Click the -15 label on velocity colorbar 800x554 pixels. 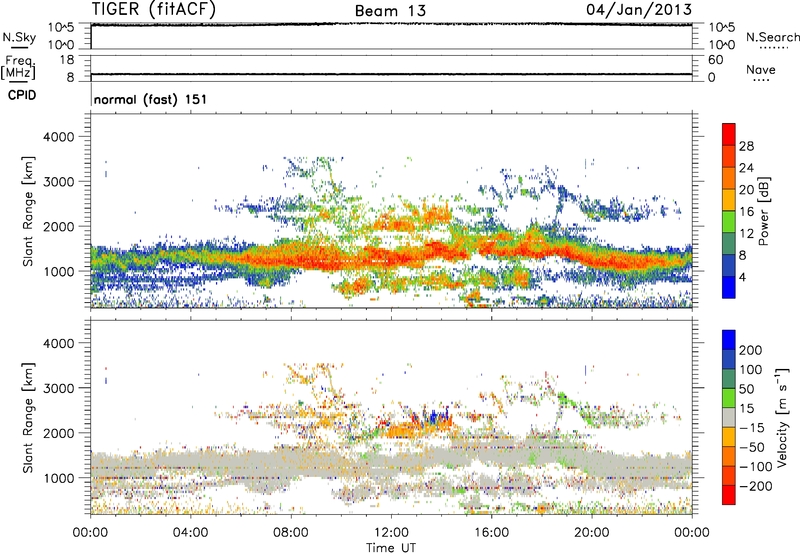coord(752,427)
